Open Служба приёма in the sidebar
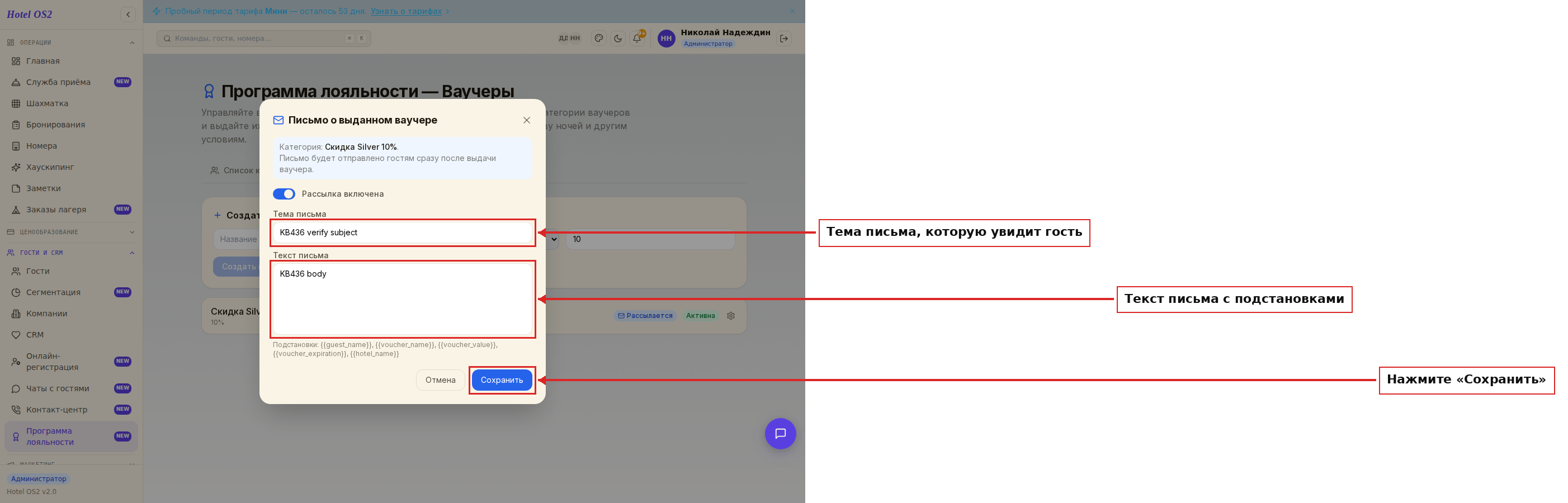1568x503 pixels. (71, 82)
